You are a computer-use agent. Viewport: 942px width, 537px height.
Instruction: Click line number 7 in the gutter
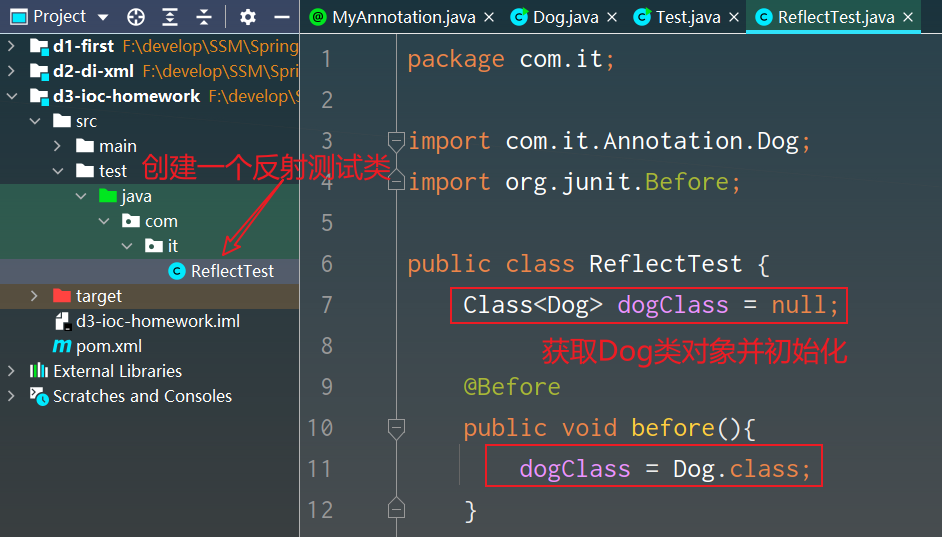[327, 305]
